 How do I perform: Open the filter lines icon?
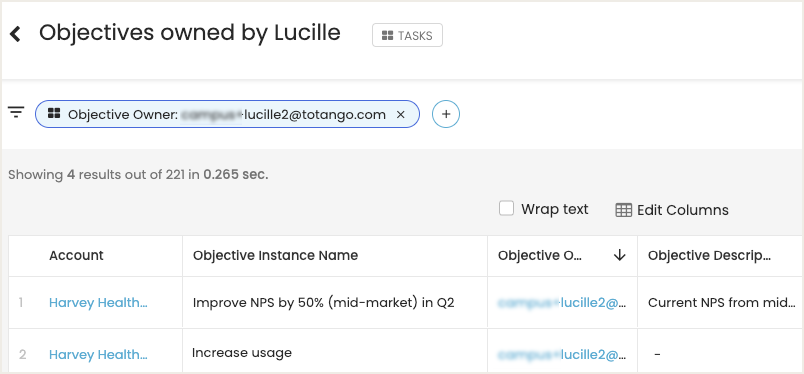tap(16, 112)
